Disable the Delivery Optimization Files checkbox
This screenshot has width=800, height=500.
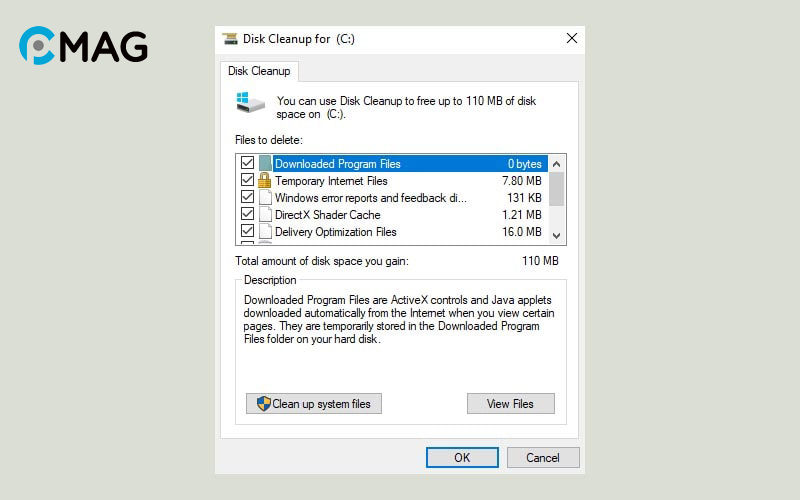point(247,232)
